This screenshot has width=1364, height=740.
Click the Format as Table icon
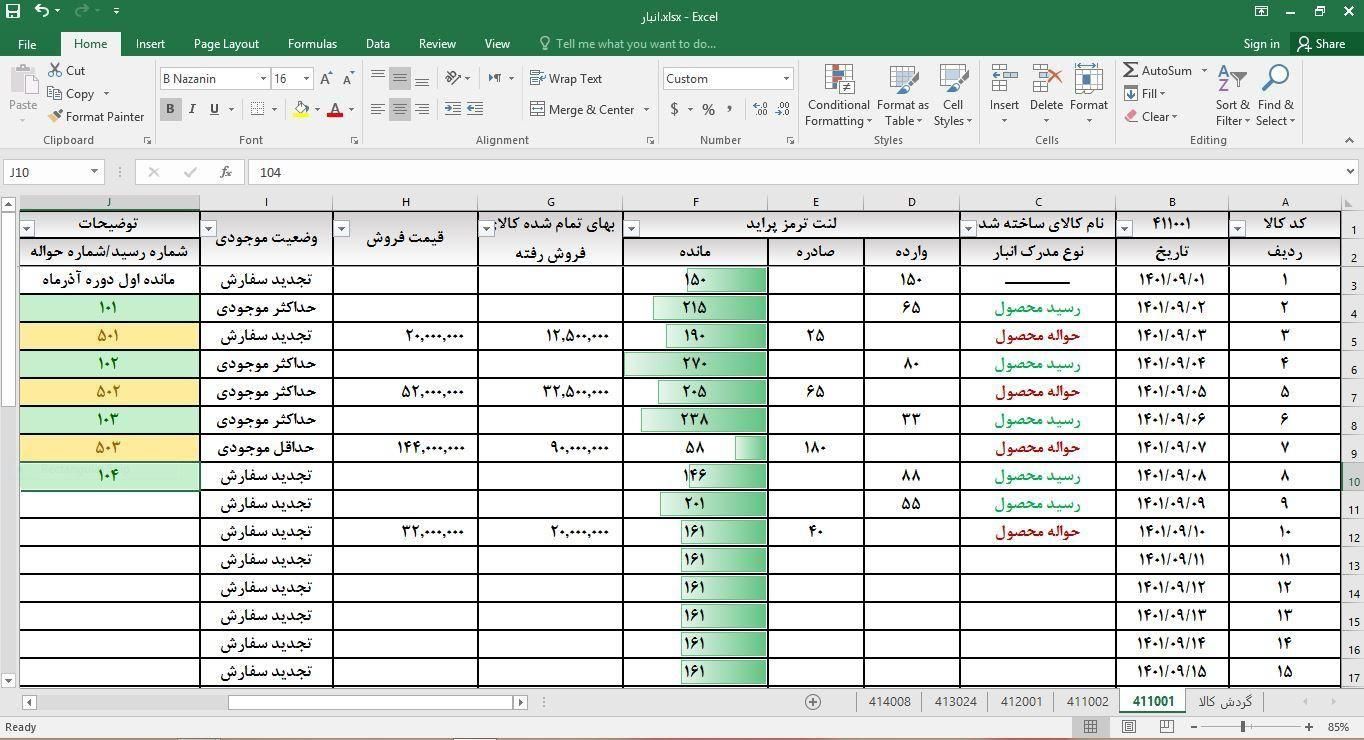click(902, 97)
